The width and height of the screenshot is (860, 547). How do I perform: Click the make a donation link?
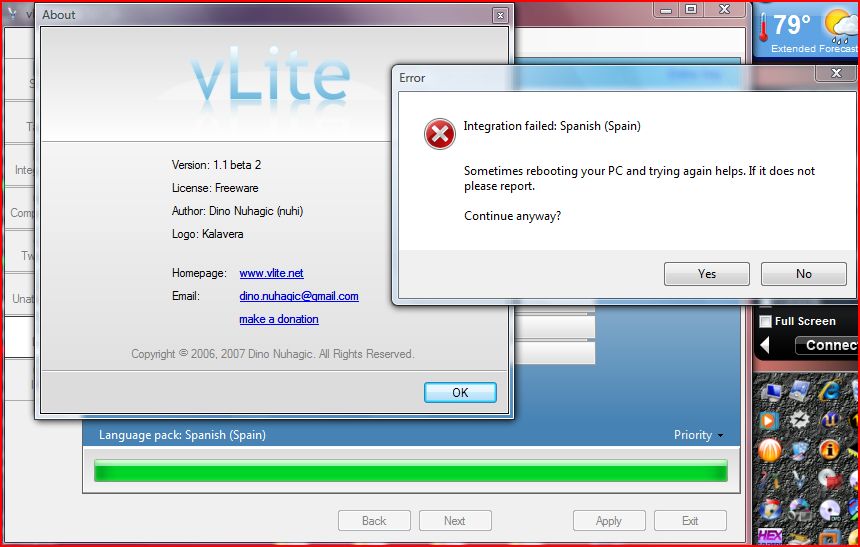[x=279, y=319]
